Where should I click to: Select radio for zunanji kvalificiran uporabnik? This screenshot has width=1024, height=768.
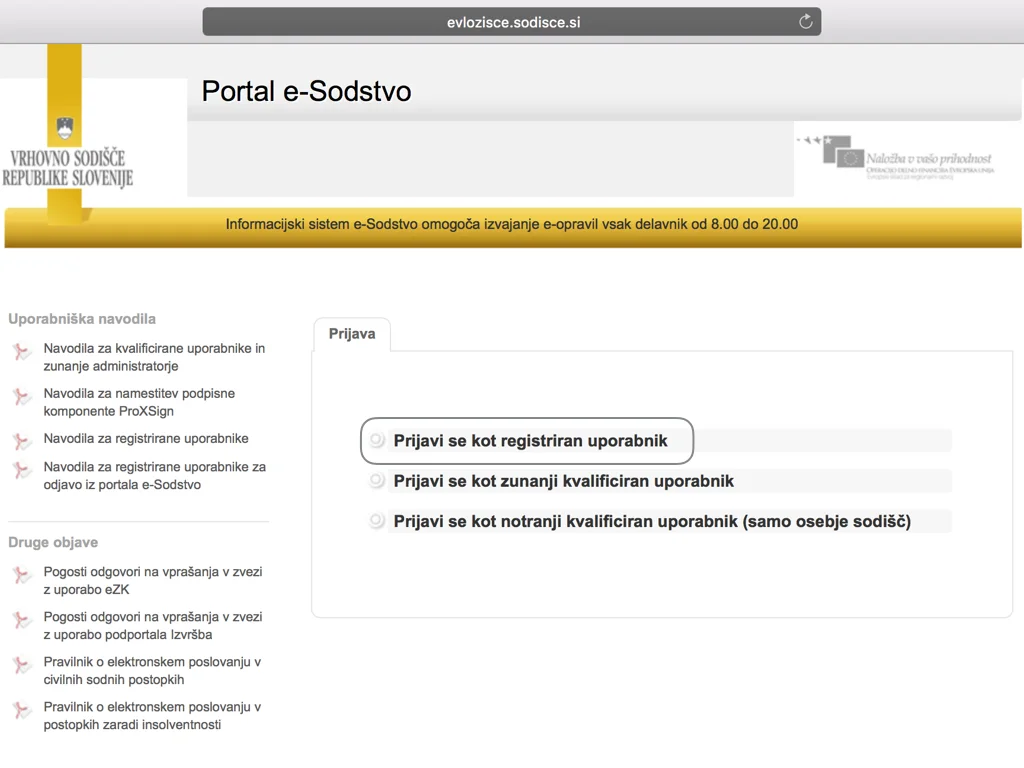[376, 481]
